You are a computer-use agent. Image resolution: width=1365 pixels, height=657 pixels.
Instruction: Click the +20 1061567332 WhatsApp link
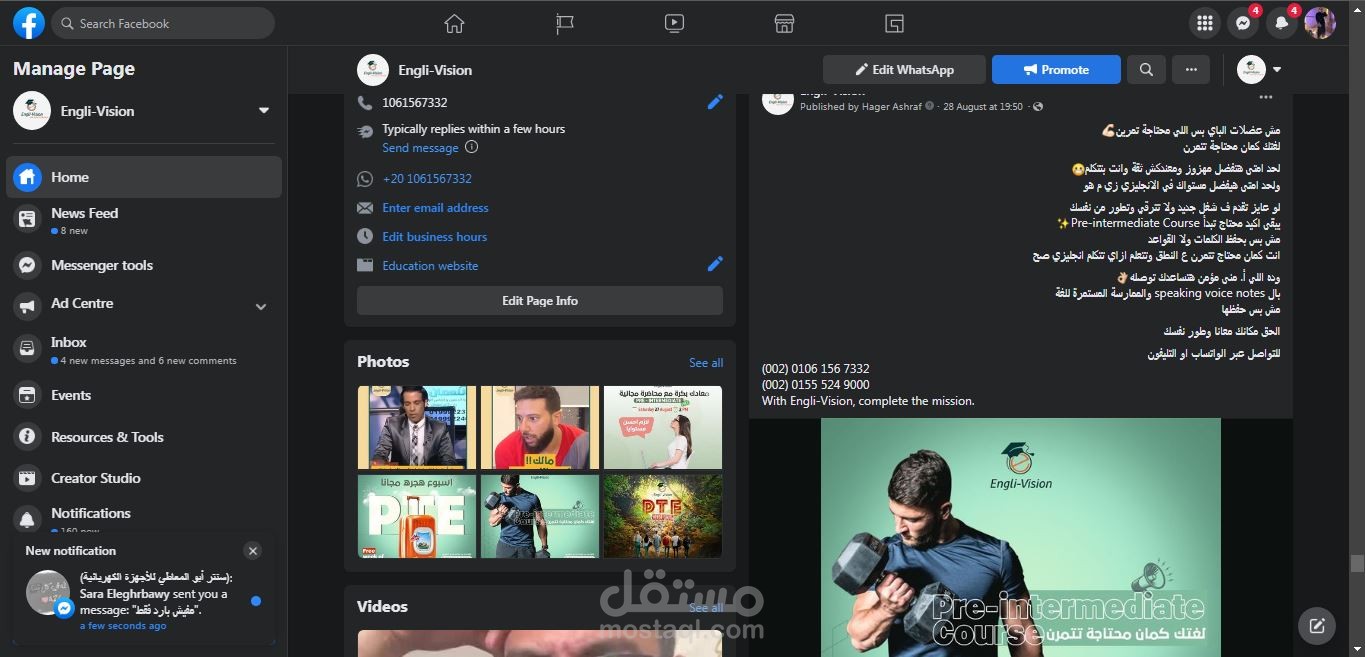coord(427,178)
